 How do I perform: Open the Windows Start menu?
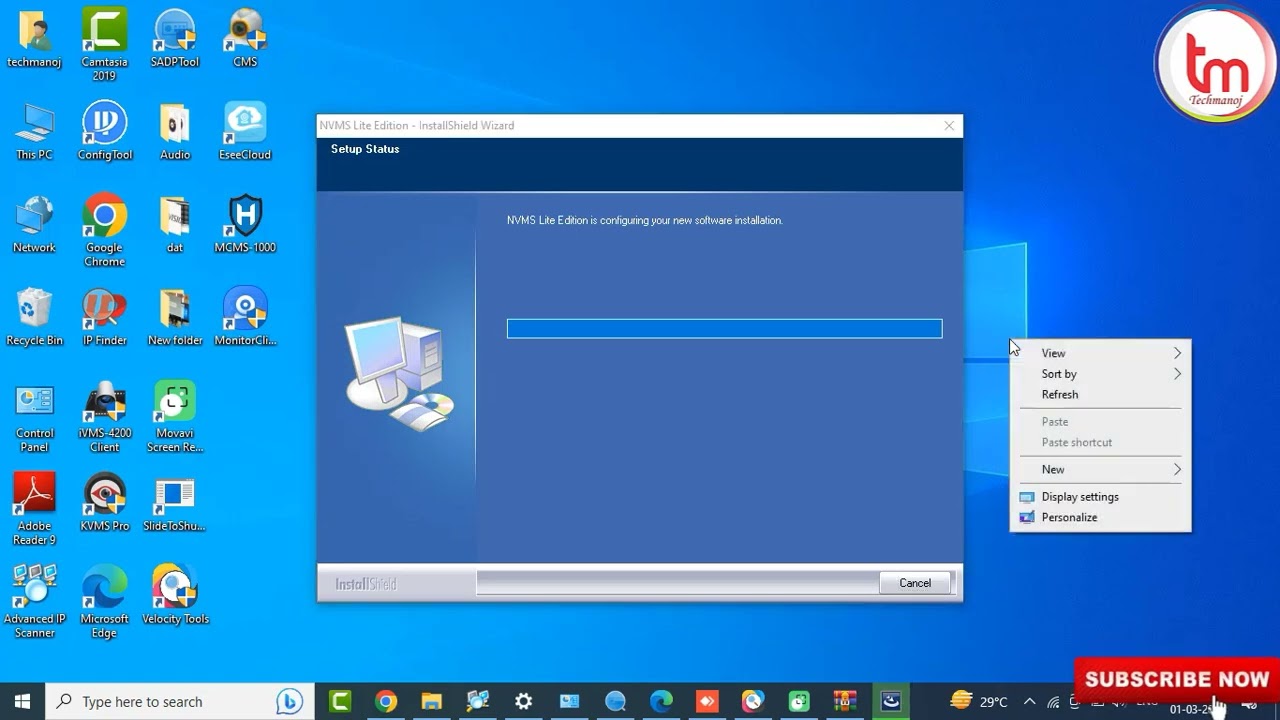click(x=22, y=701)
